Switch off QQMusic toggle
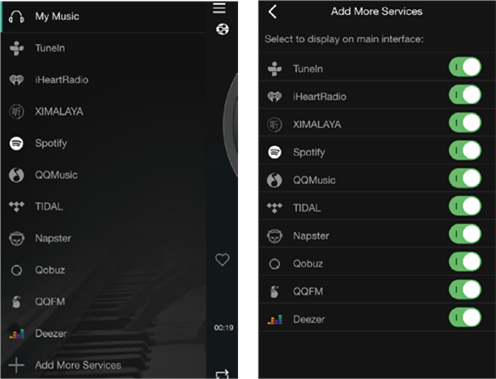 point(465,178)
